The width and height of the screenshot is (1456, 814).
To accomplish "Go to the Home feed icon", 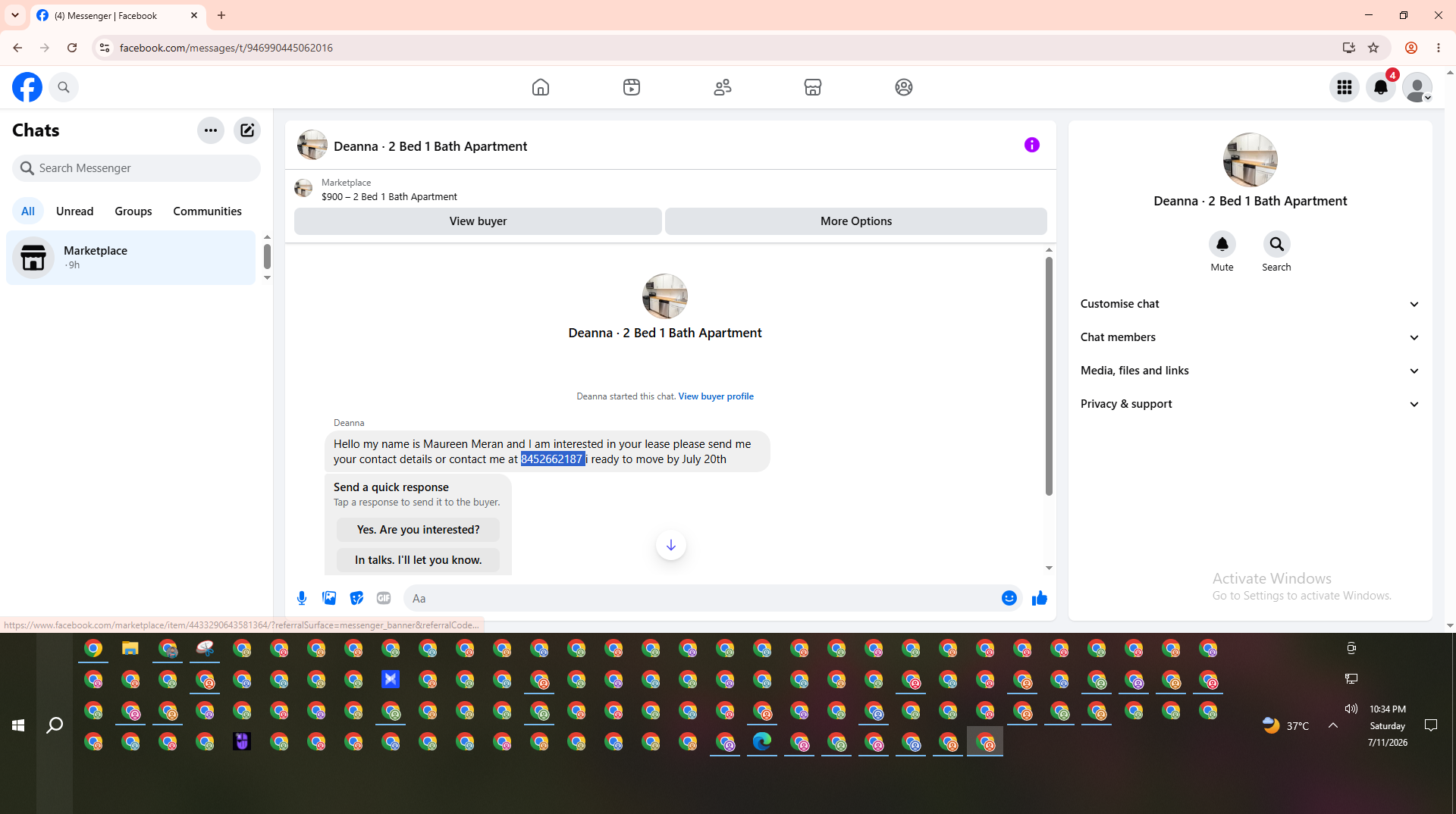I will click(541, 87).
